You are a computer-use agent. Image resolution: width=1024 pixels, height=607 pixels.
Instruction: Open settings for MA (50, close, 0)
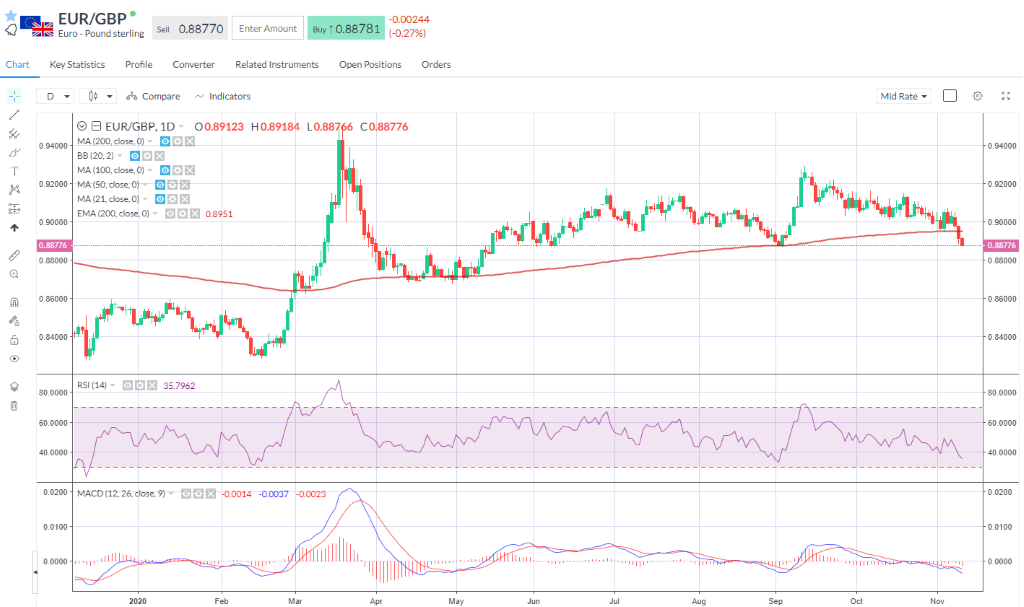coord(172,184)
